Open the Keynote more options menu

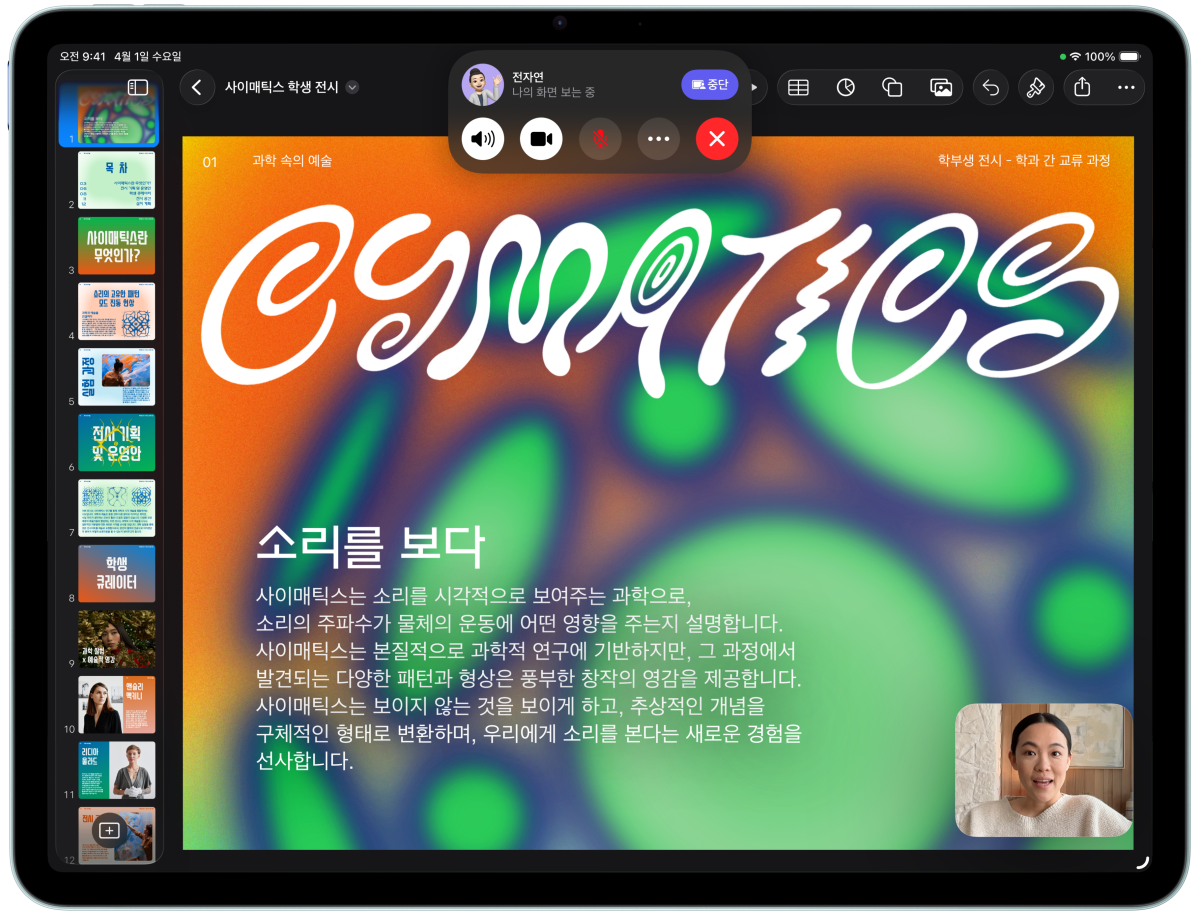pyautogui.click(x=1126, y=88)
